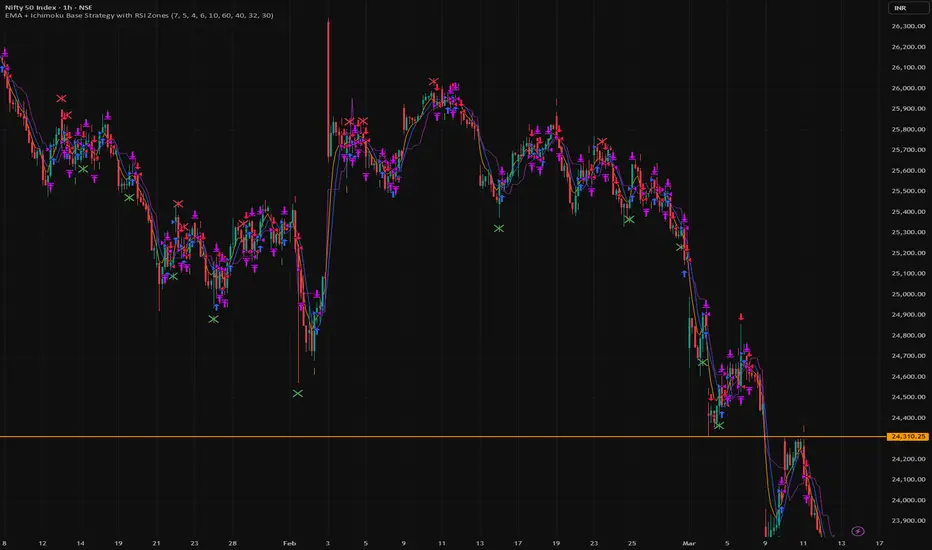Click the 24,100.00 price axis label

[908, 479]
